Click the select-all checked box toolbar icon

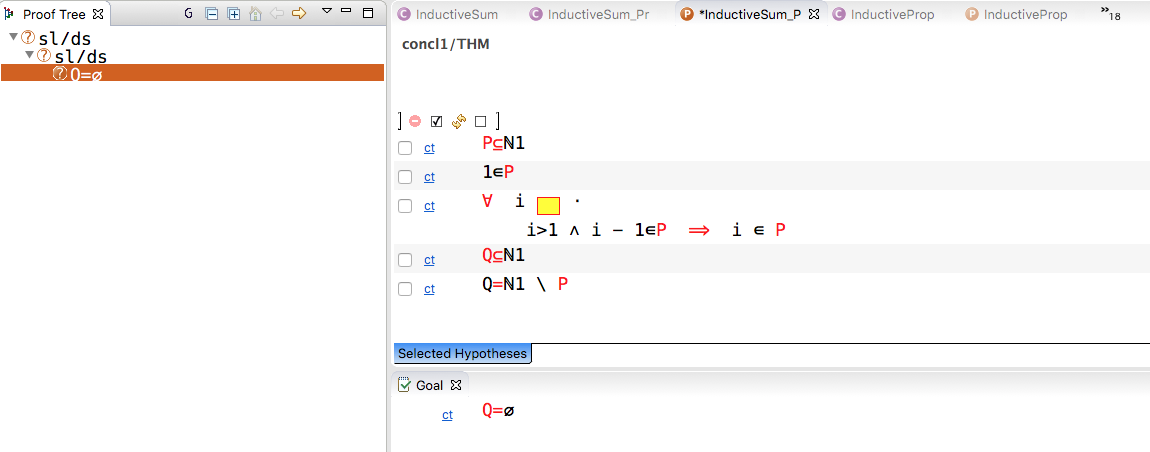click(x=436, y=121)
